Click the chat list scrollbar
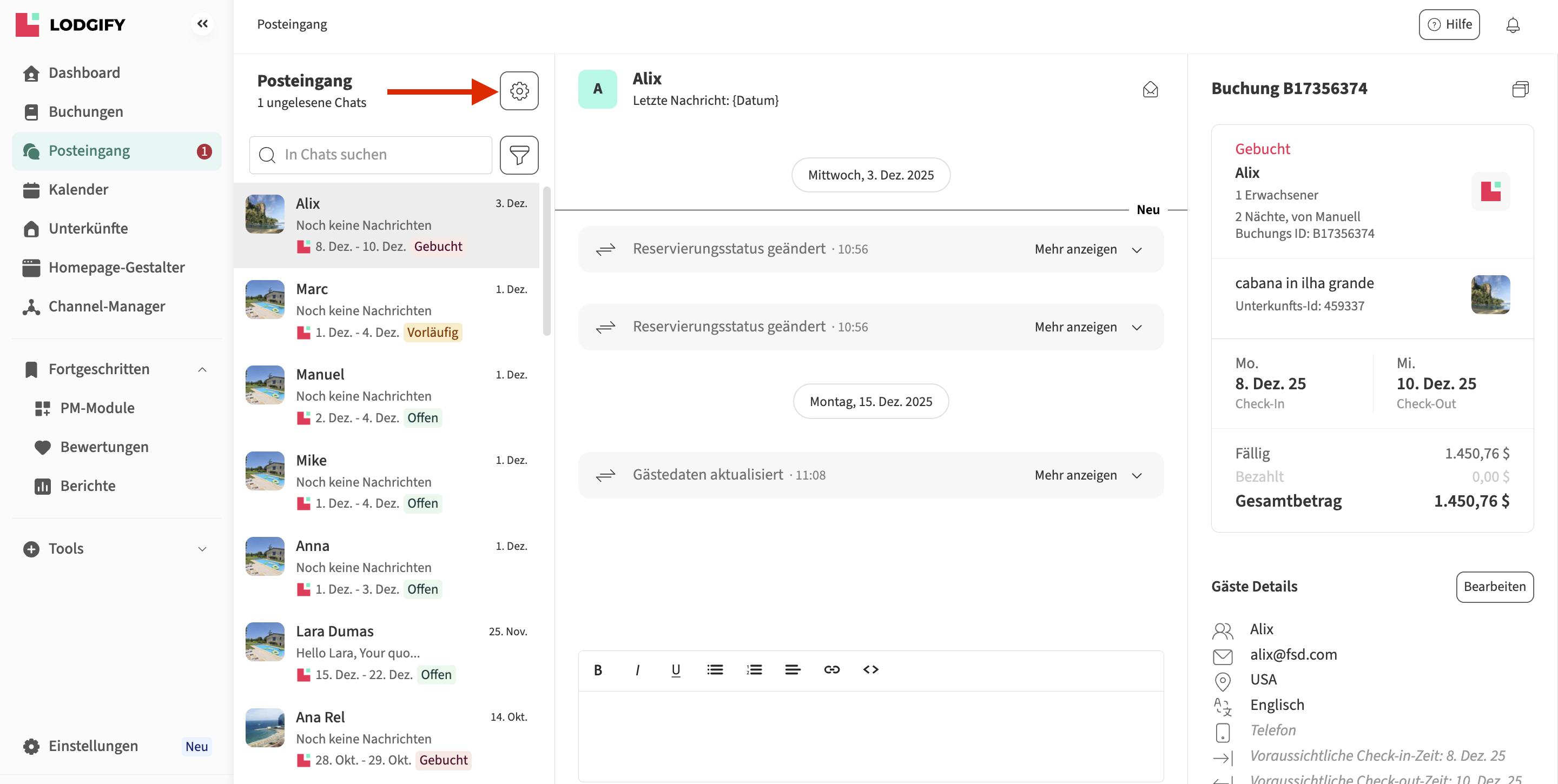The image size is (1558, 784). [547, 260]
